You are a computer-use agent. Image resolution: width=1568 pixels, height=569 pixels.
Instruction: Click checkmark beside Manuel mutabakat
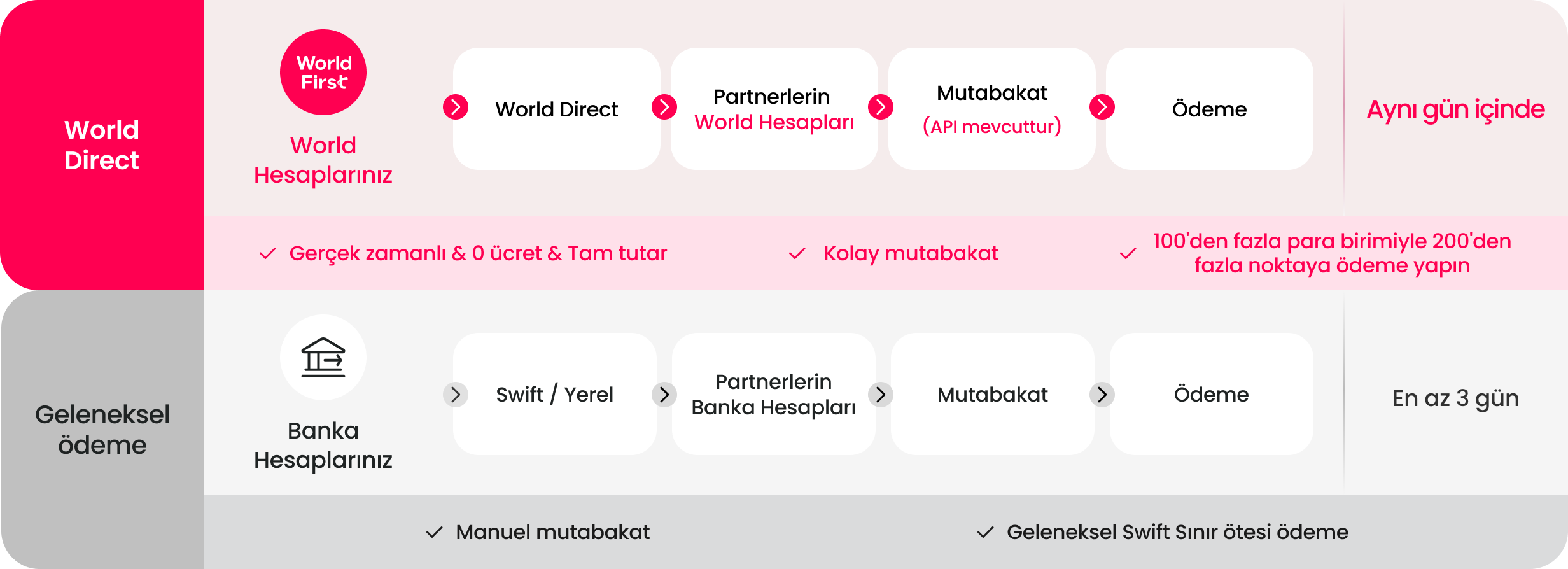(x=434, y=532)
